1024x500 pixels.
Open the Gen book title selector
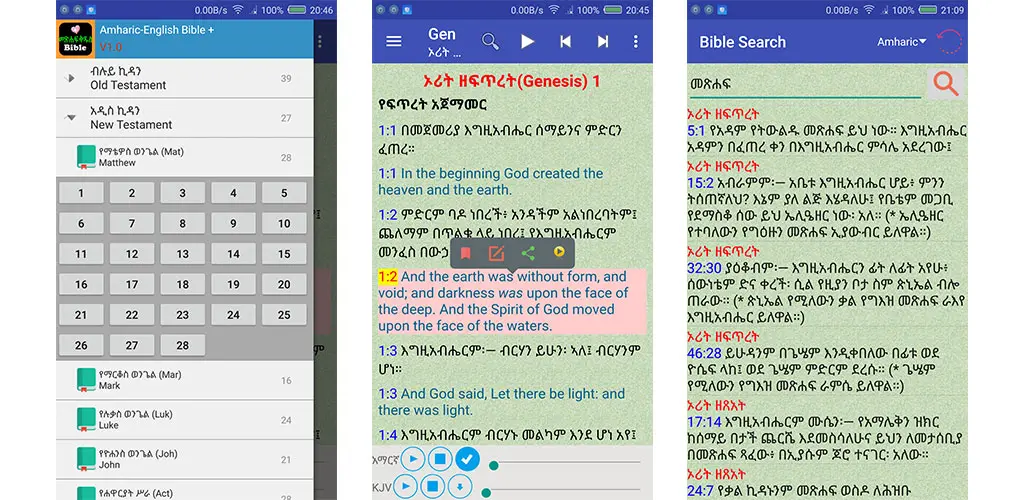tap(444, 41)
